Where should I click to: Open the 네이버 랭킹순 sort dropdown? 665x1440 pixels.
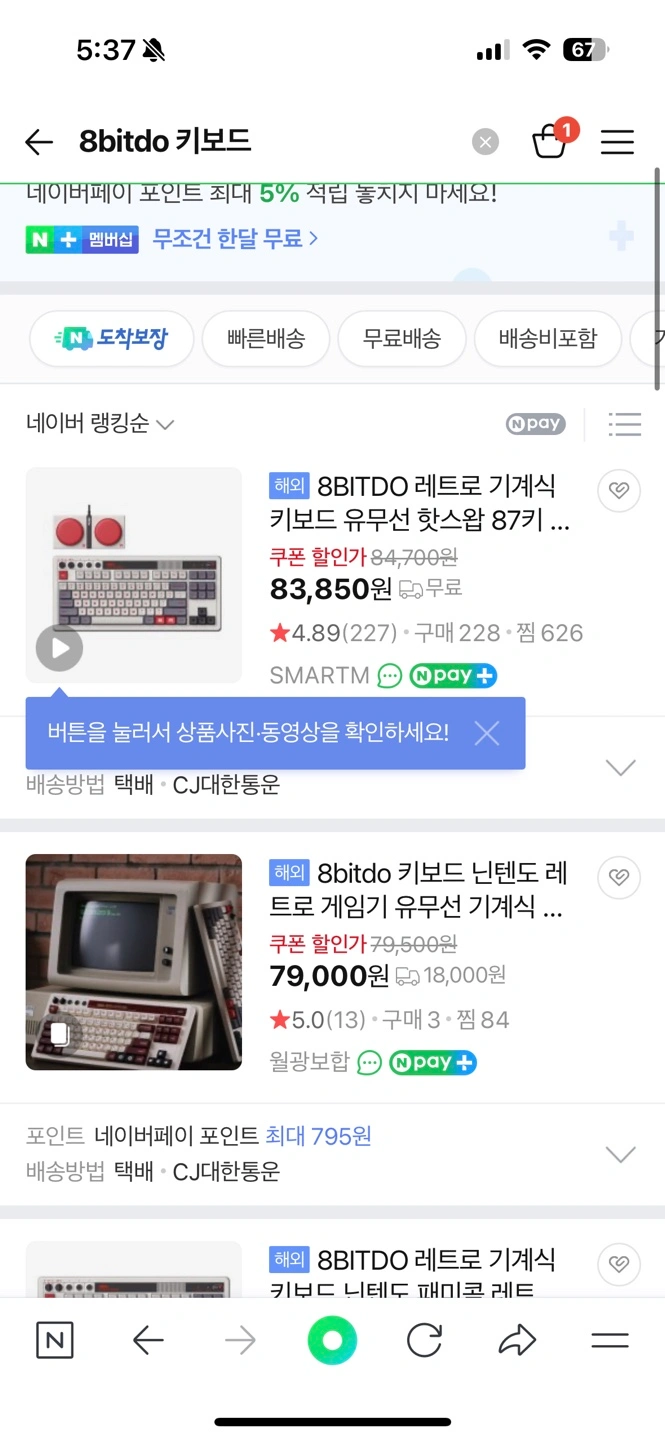[100, 424]
